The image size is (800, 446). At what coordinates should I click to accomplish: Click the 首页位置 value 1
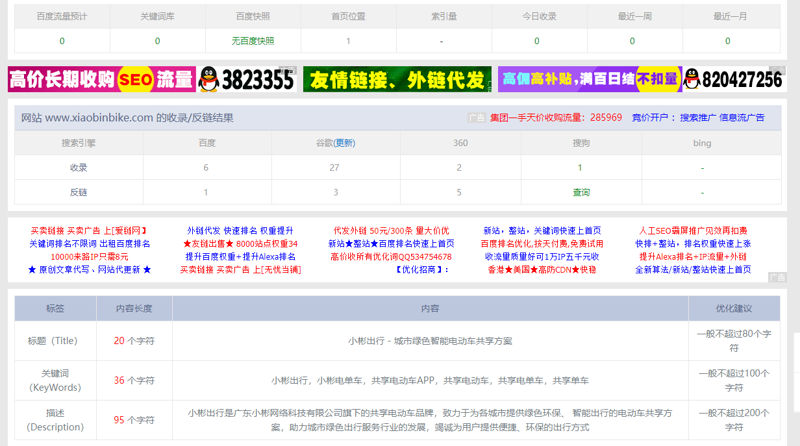pyautogui.click(x=348, y=41)
